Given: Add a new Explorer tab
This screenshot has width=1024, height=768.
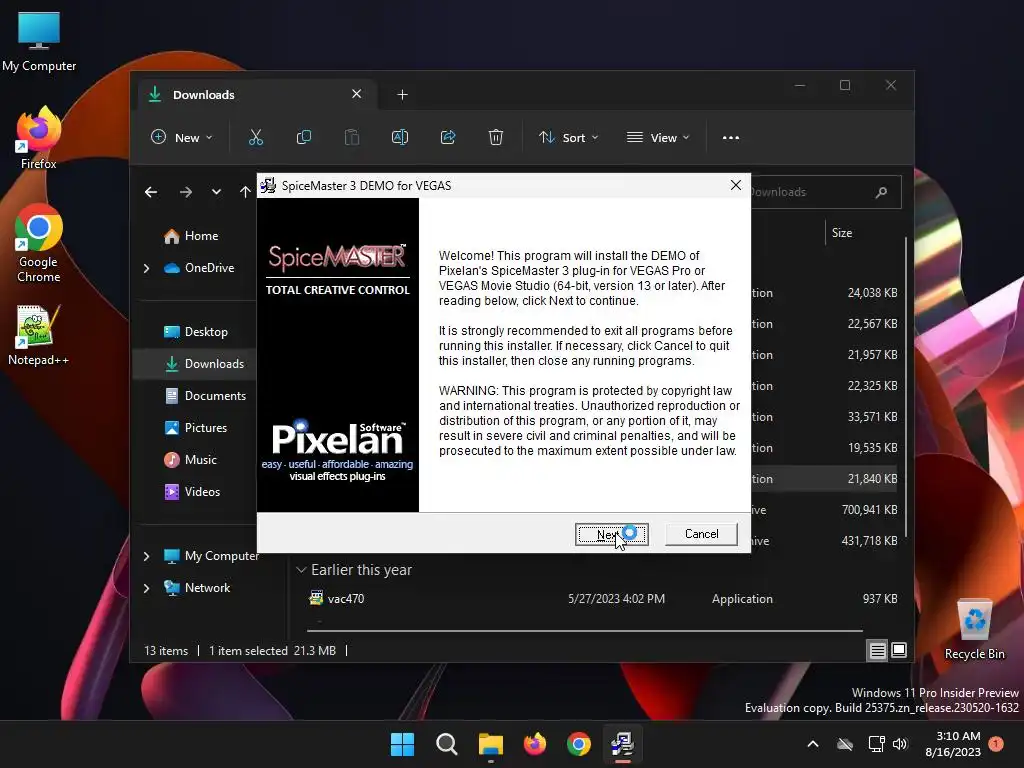Looking at the screenshot, I should click(x=402, y=95).
